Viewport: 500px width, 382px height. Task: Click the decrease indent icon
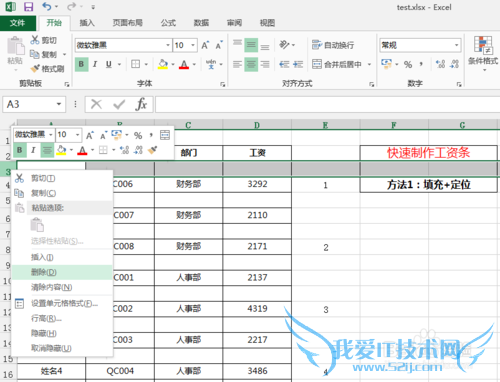point(284,64)
